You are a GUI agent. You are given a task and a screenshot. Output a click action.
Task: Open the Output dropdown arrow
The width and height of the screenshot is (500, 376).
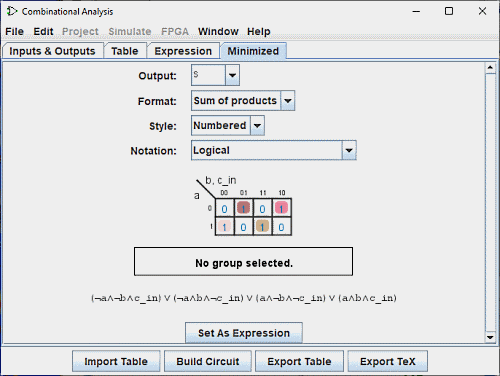pos(232,75)
